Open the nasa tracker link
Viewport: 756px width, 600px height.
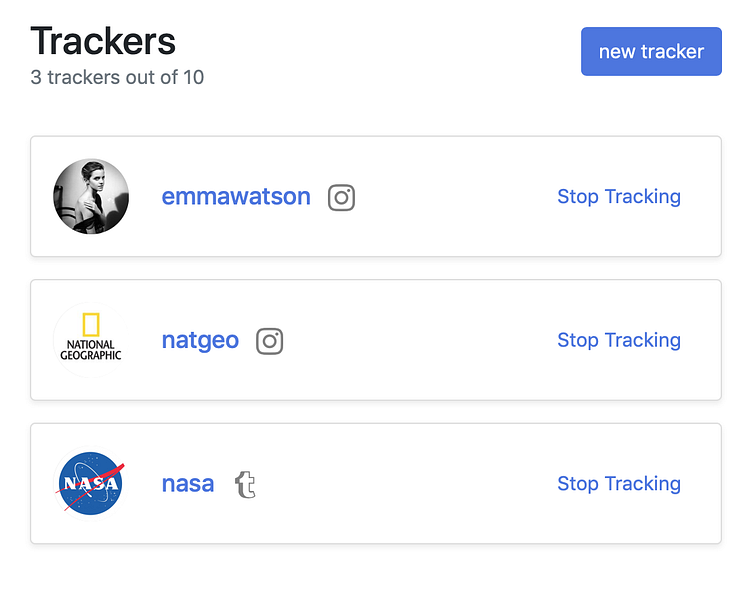(188, 484)
